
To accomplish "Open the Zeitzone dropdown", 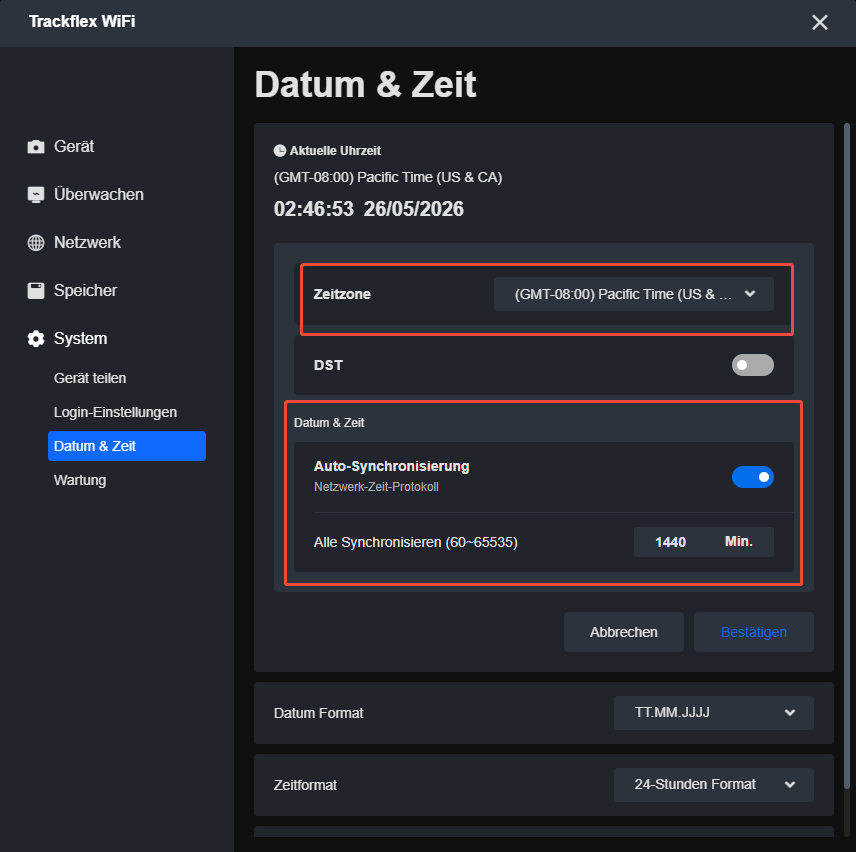I will tap(633, 294).
